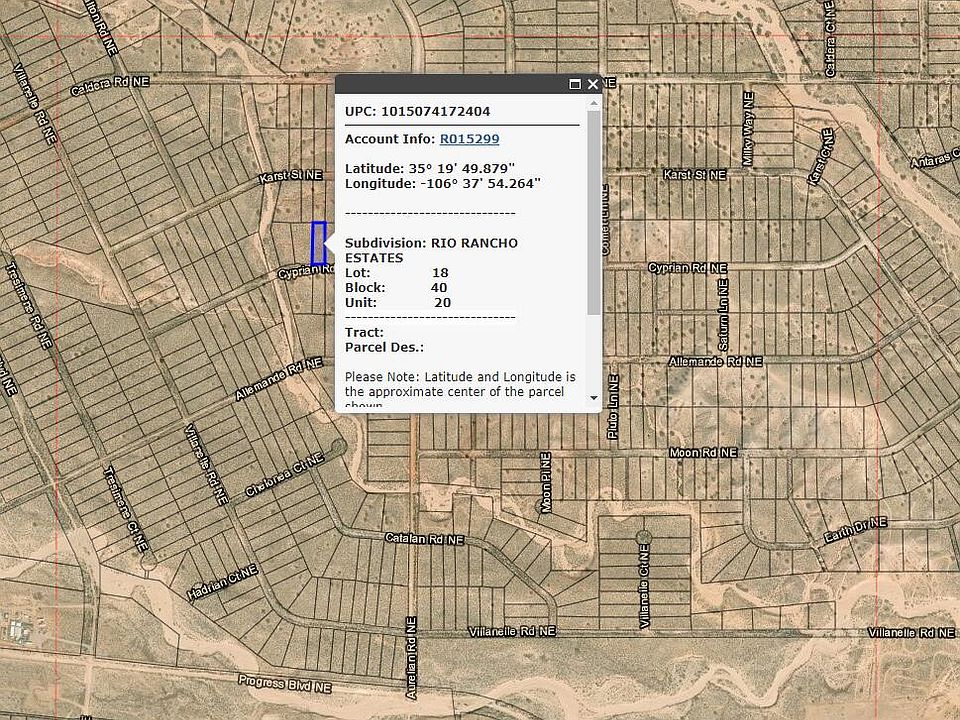Click the popup's dark title bar
The height and width of the screenshot is (720, 960).
click(450, 85)
